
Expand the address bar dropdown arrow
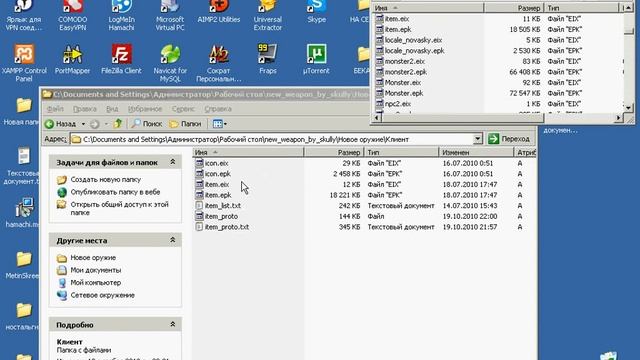[478, 139]
